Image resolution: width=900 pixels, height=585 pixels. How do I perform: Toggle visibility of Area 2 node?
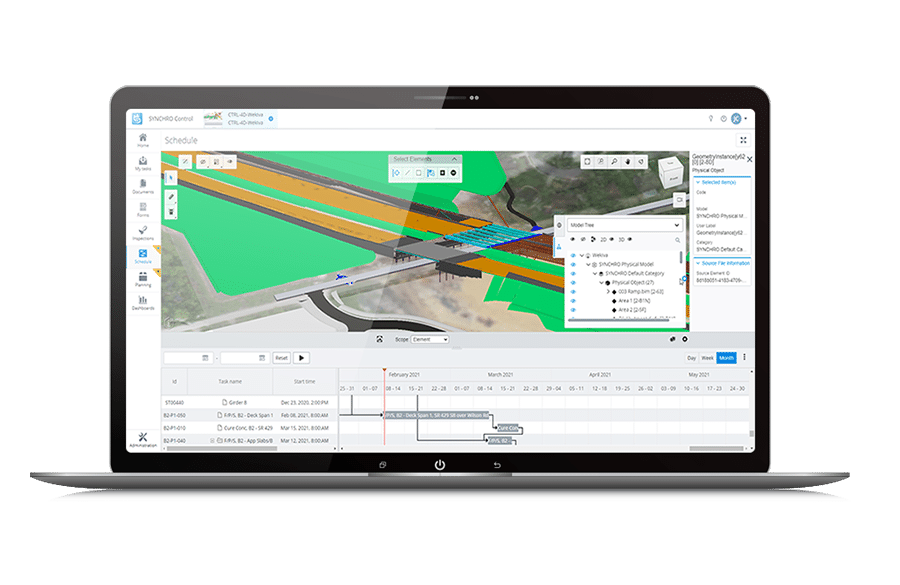(573, 310)
